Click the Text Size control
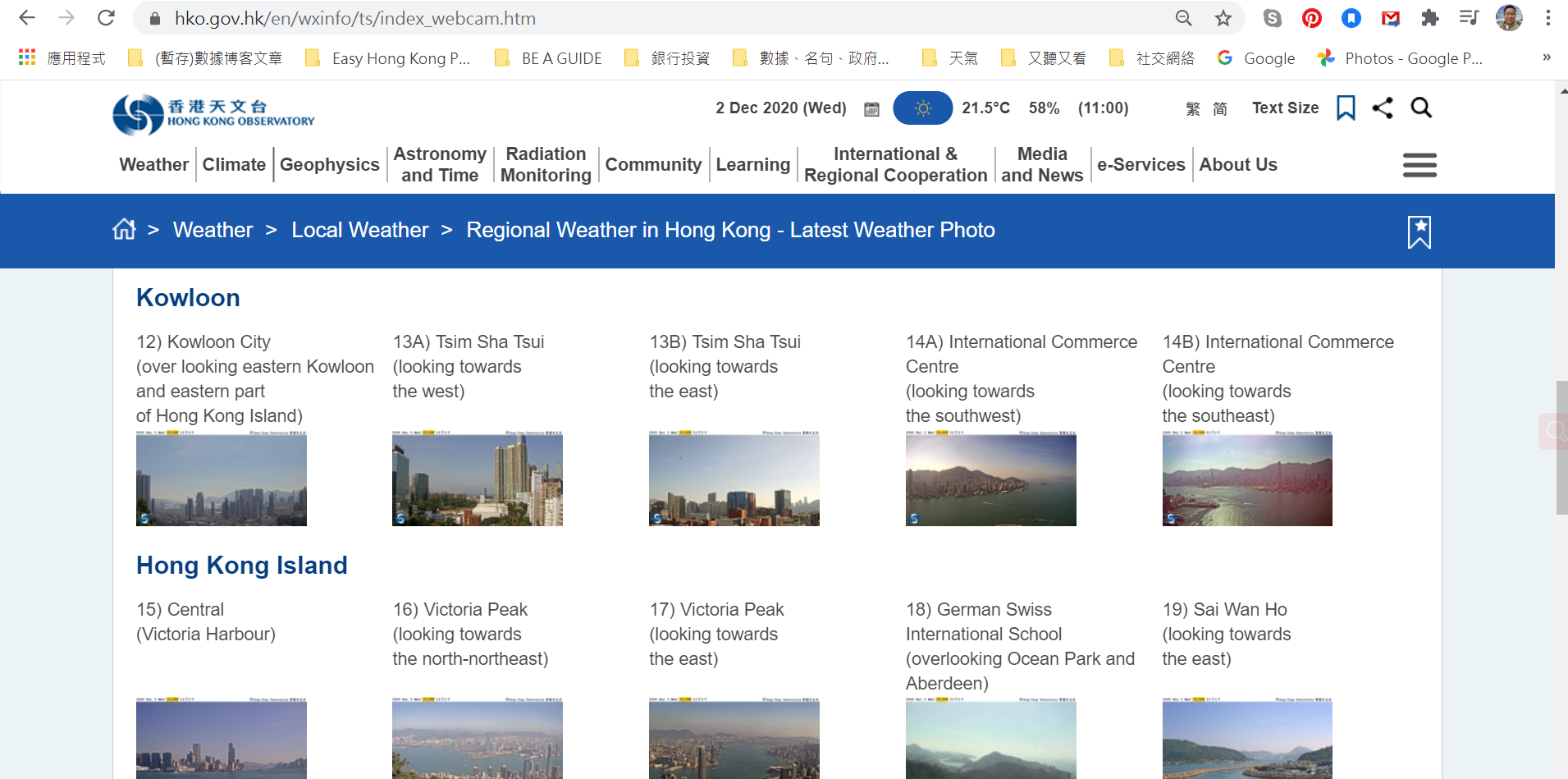The width and height of the screenshot is (1568, 779). coord(1285,108)
